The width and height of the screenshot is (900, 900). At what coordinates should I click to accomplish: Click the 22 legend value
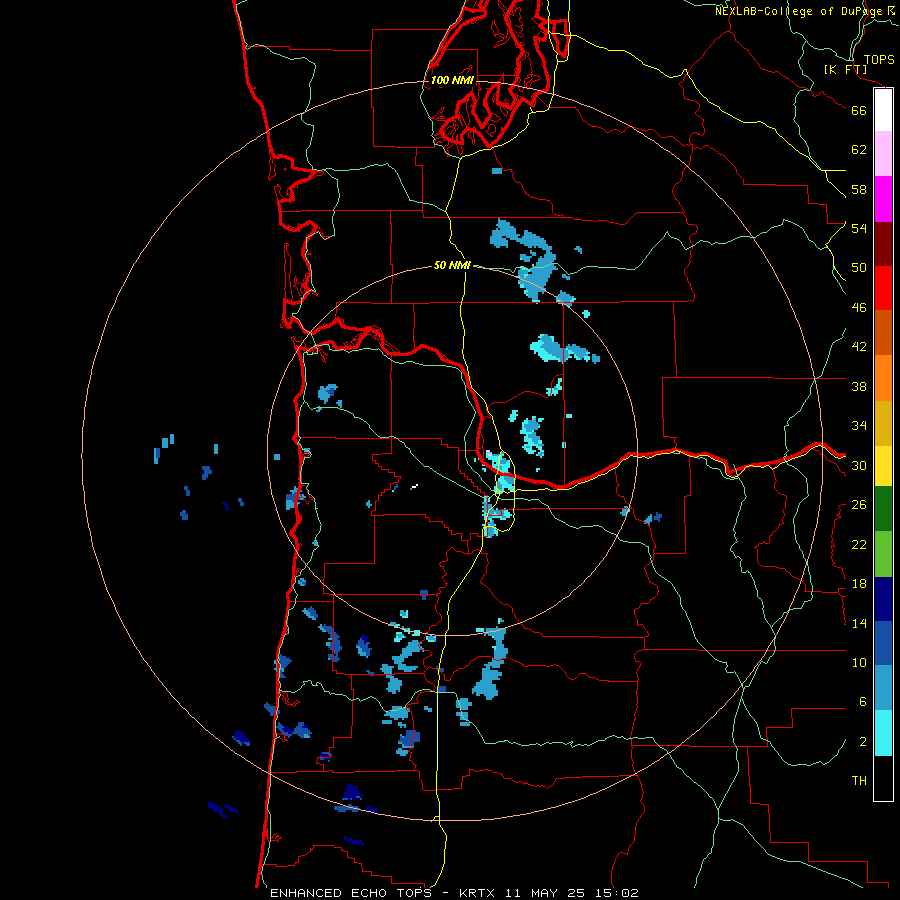(x=859, y=544)
